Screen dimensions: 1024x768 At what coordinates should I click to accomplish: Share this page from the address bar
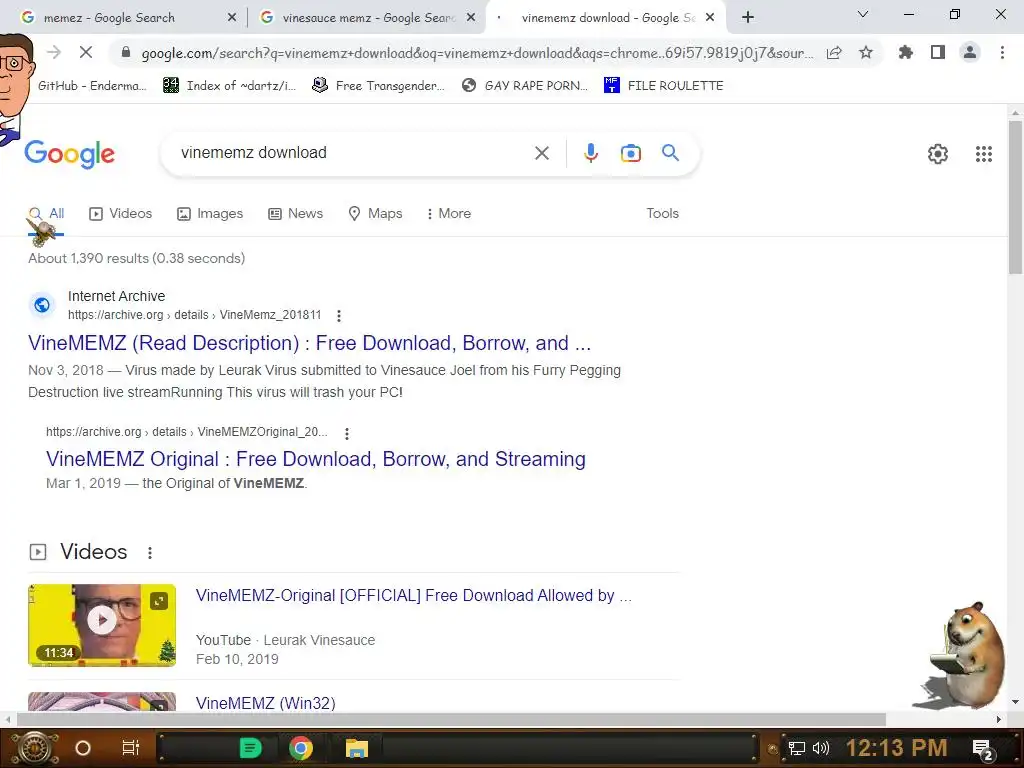tap(834, 53)
